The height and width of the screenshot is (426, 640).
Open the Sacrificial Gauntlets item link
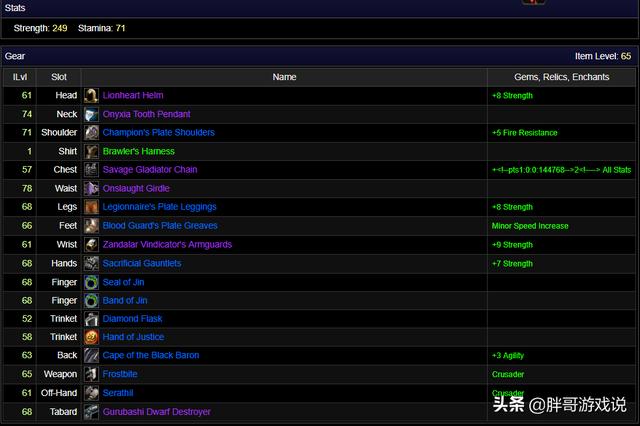click(142, 264)
